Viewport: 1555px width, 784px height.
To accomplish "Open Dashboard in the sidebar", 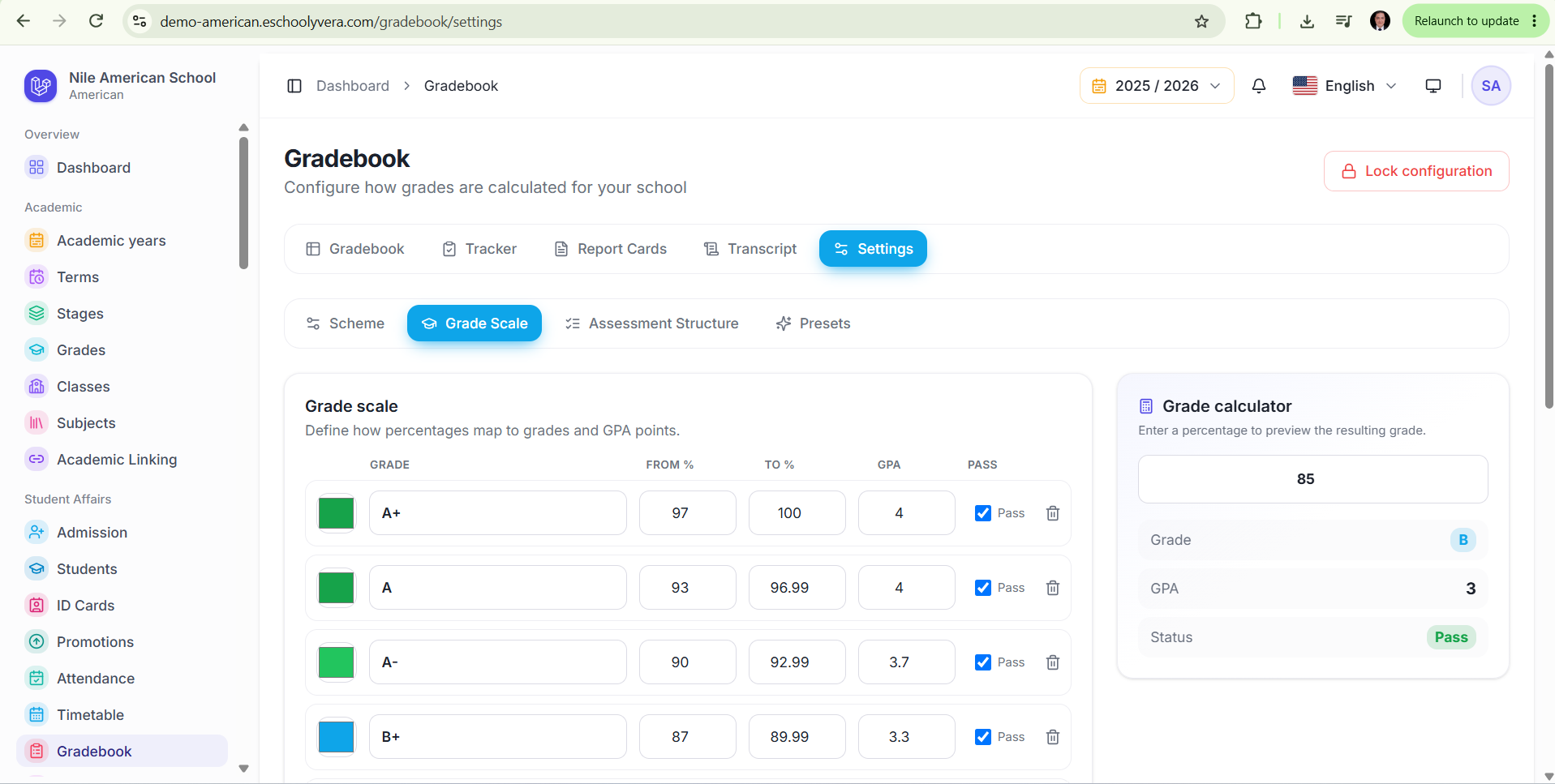I will pos(122,168).
